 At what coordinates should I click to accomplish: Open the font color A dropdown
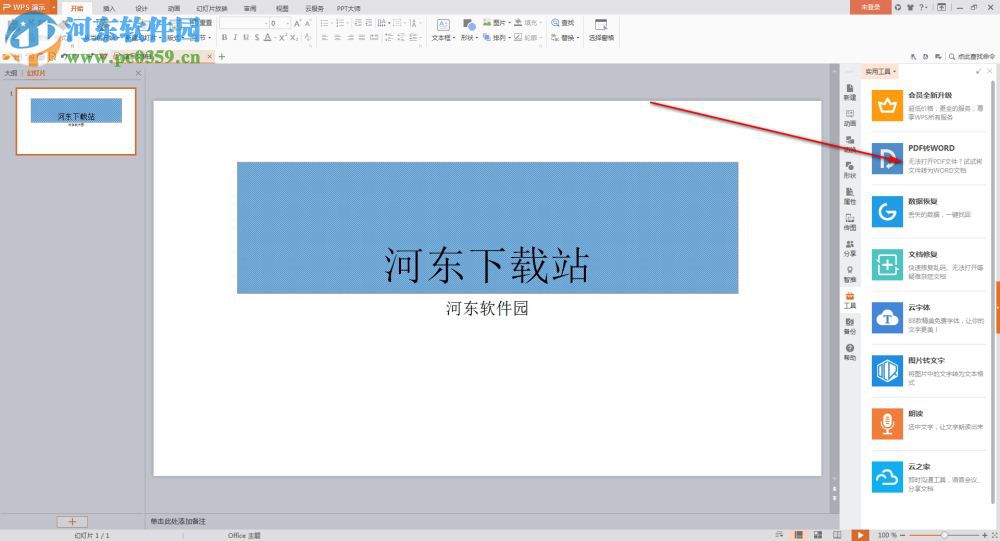274,38
